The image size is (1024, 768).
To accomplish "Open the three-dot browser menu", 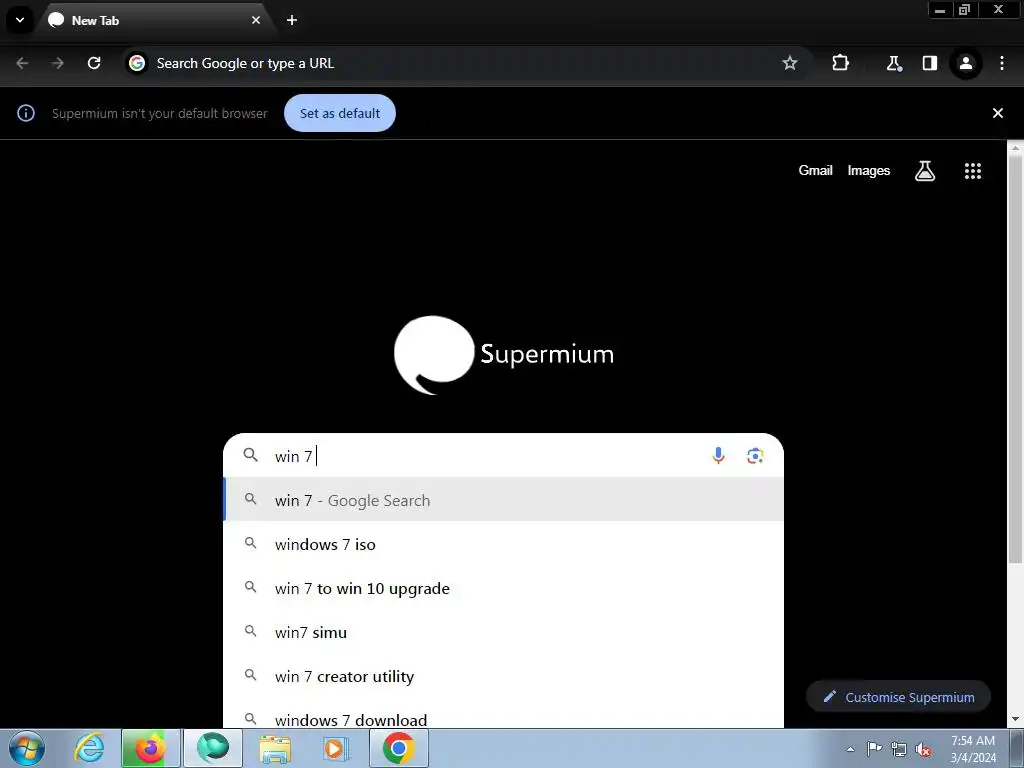I will 1002,63.
